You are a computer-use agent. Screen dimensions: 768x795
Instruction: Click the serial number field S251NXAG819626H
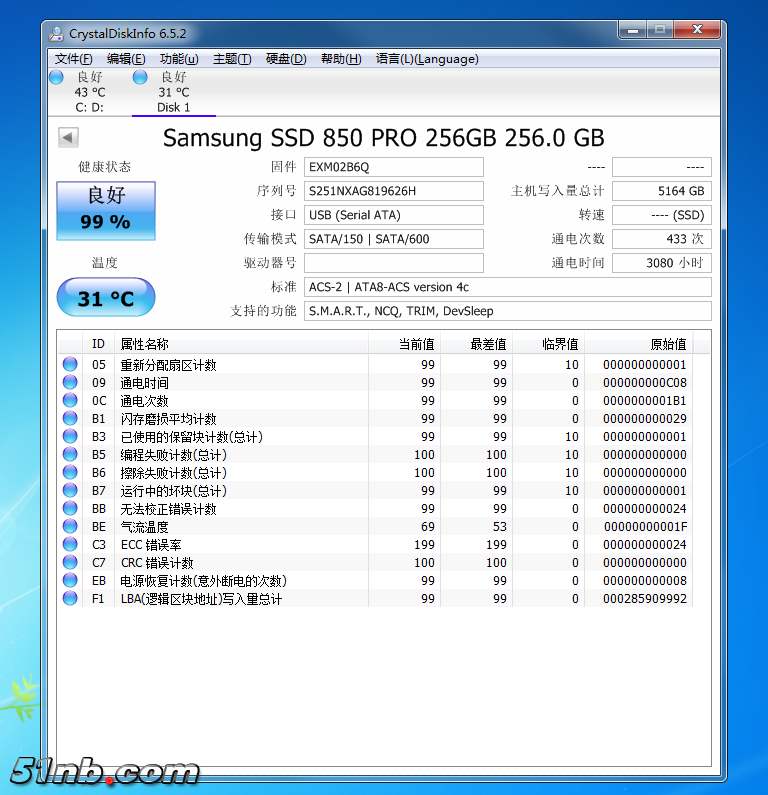coord(393,191)
